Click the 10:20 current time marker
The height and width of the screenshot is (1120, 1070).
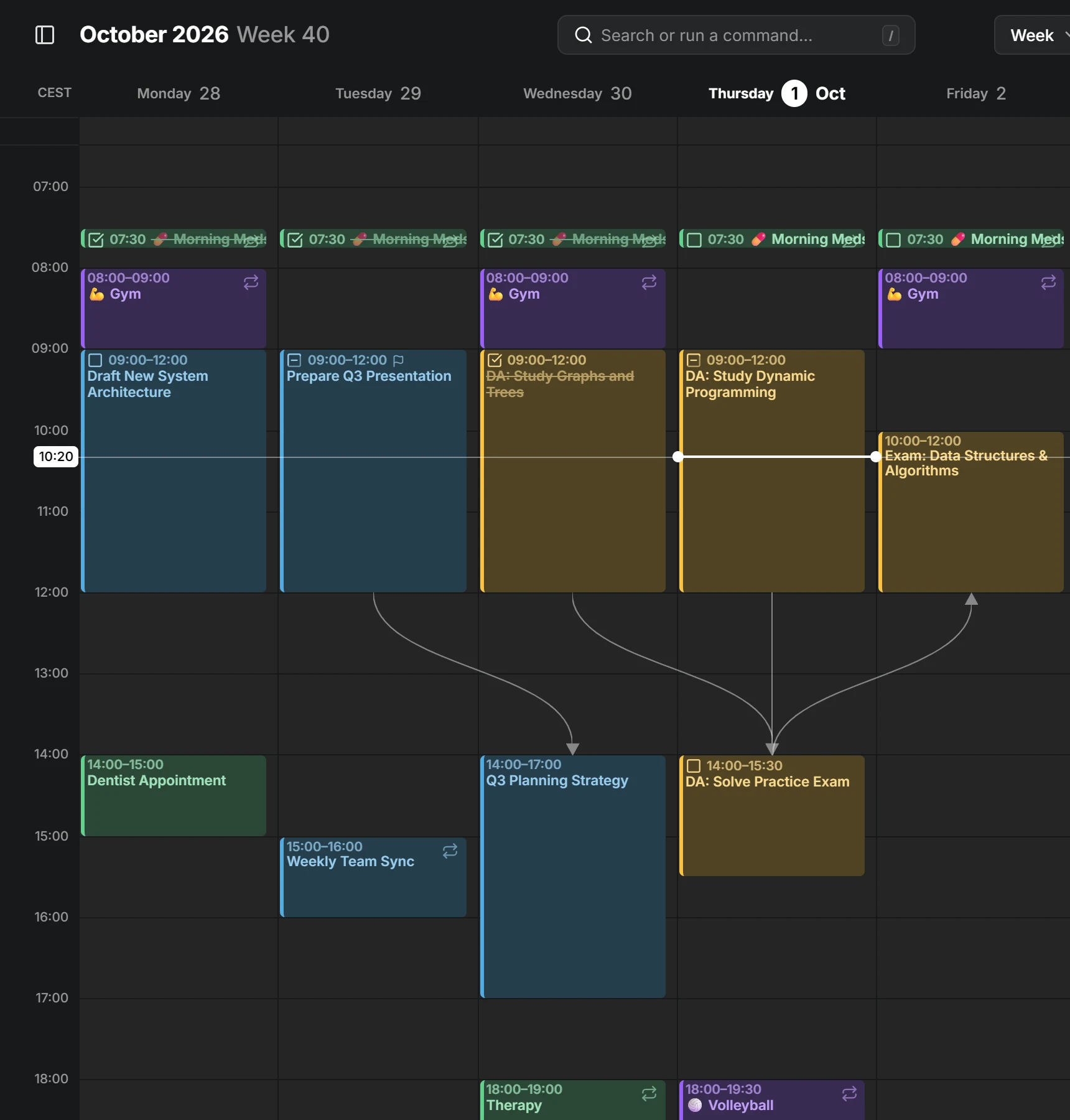pyautogui.click(x=56, y=457)
